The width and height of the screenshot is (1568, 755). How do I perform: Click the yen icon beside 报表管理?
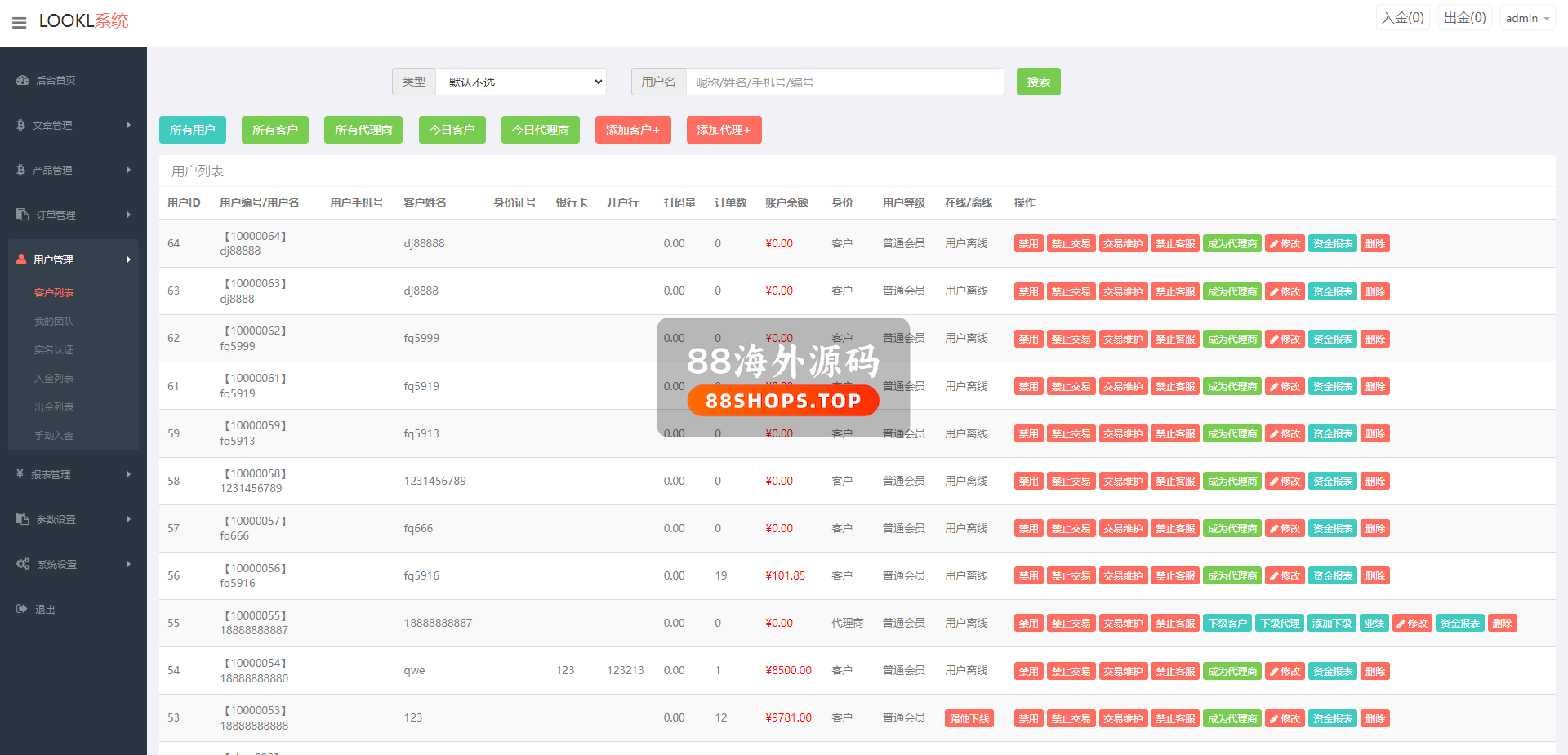20,474
